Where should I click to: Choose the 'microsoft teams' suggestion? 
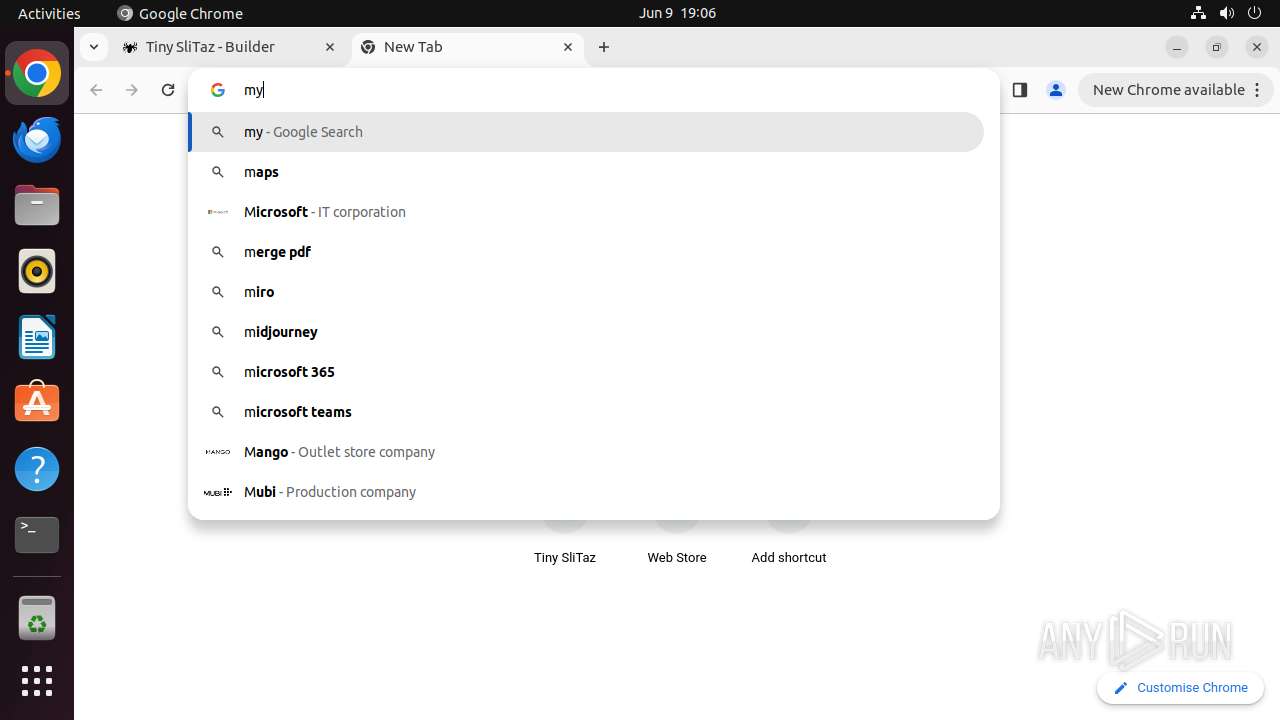(x=586, y=412)
